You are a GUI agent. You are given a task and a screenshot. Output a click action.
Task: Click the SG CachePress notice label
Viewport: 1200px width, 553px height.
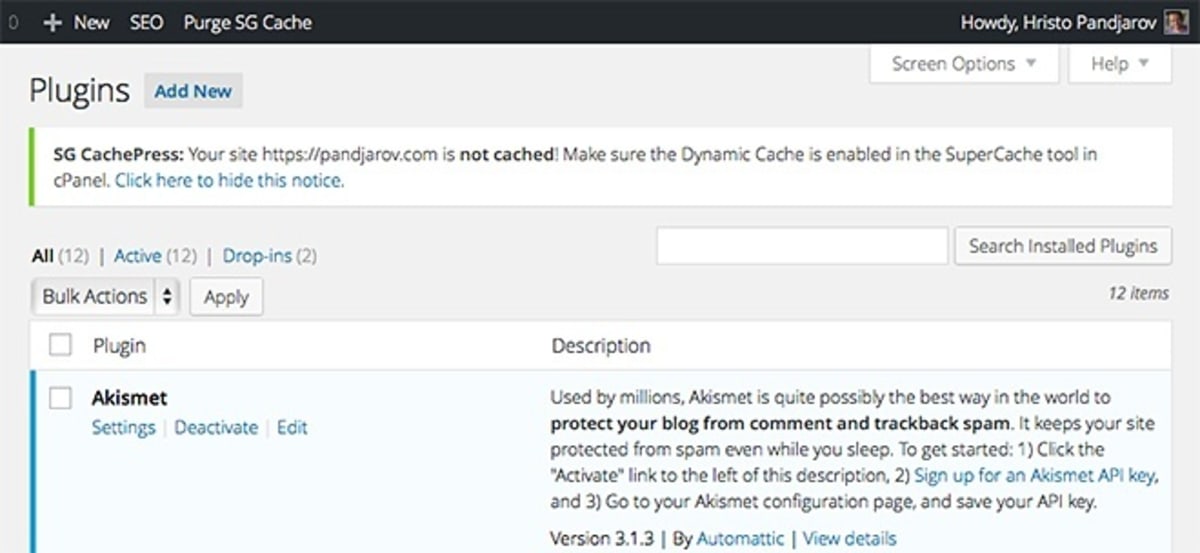click(x=119, y=155)
